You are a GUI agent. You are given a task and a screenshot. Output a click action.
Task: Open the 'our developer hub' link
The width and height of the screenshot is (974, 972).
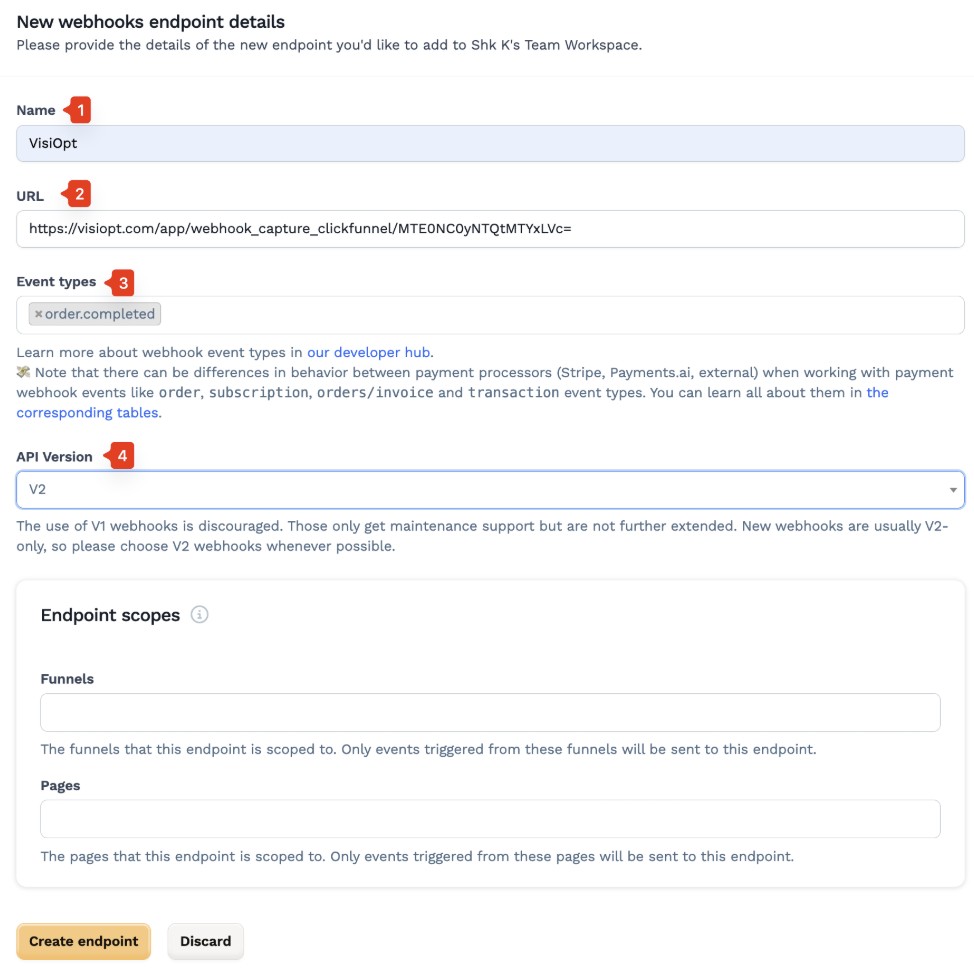(368, 353)
